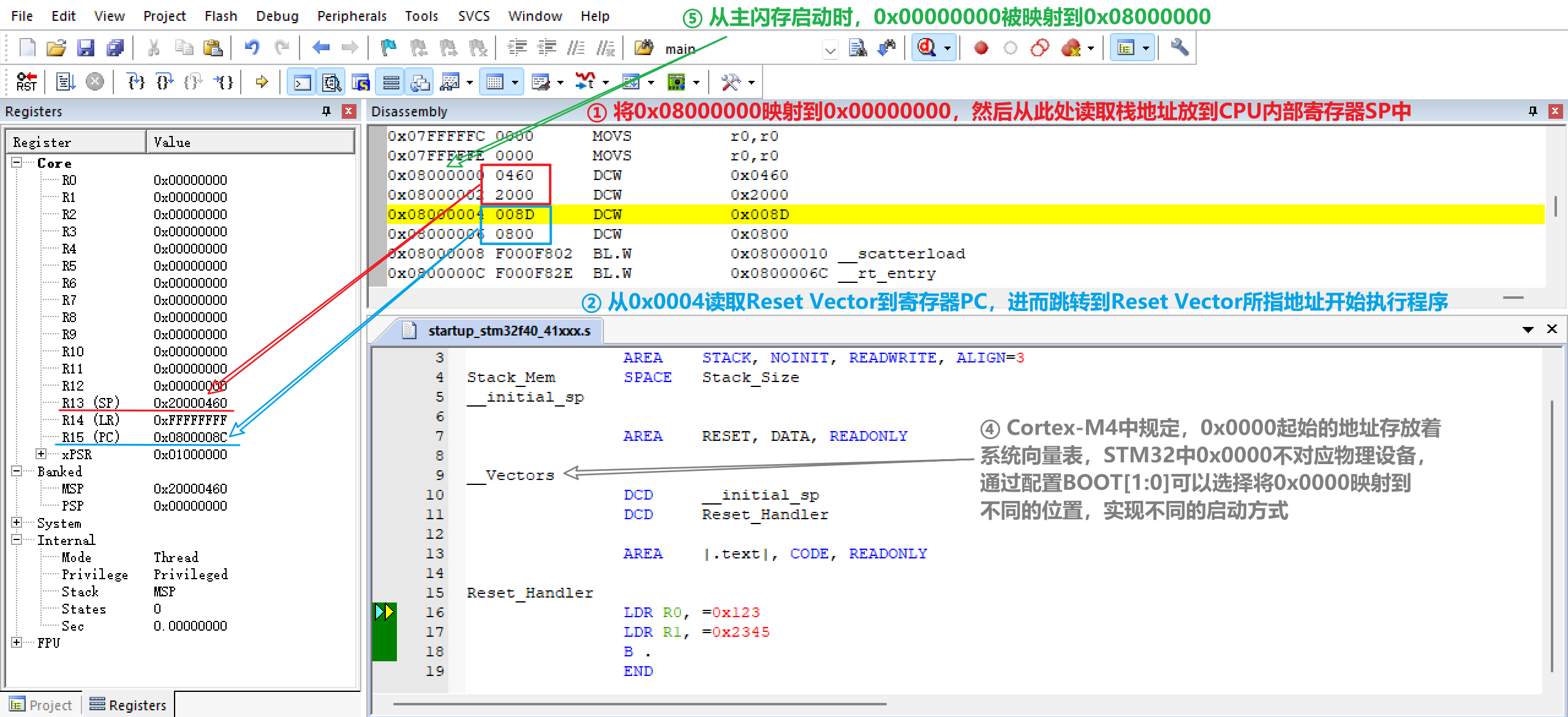This screenshot has width=1568, height=717.
Task: Click the Step Over icon
Action: pos(165,81)
